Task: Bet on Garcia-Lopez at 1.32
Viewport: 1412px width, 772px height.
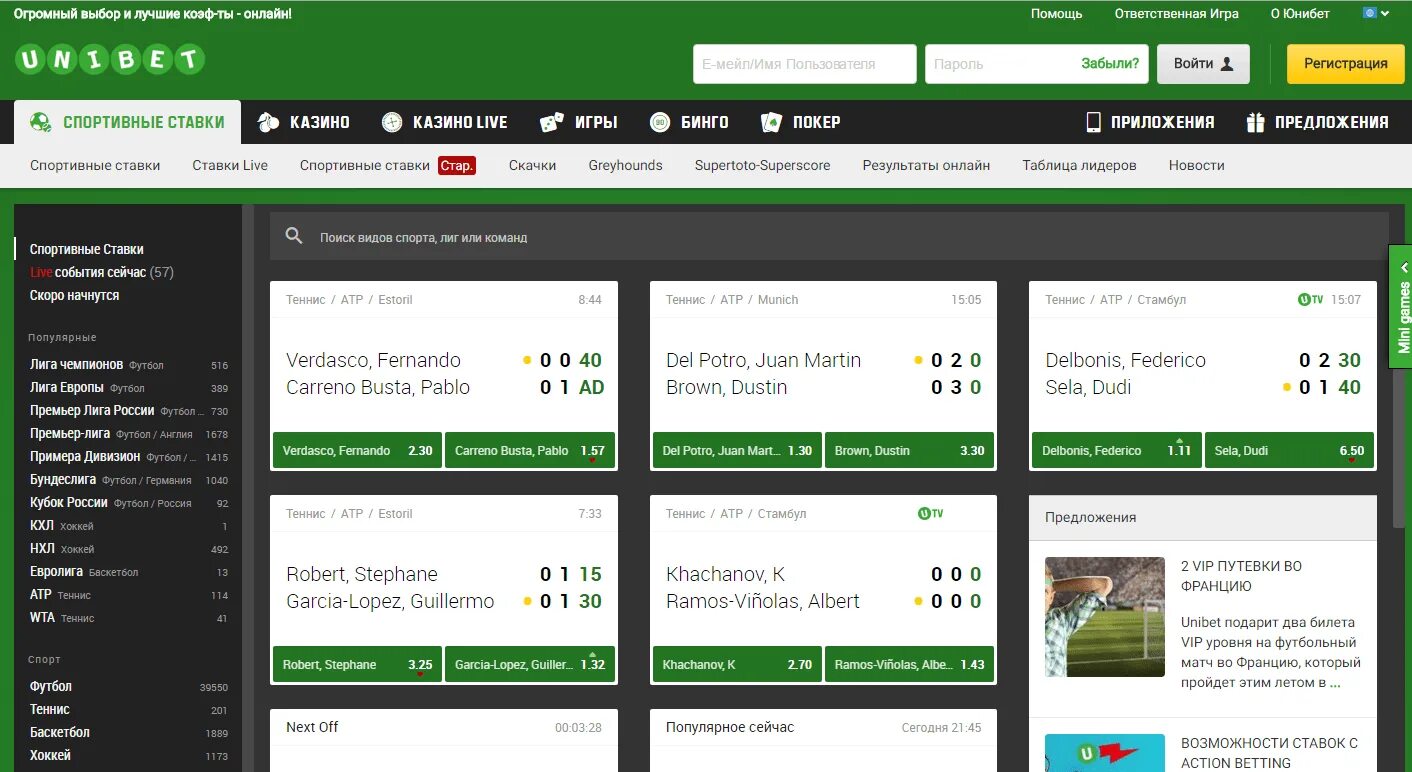Action: click(529, 664)
